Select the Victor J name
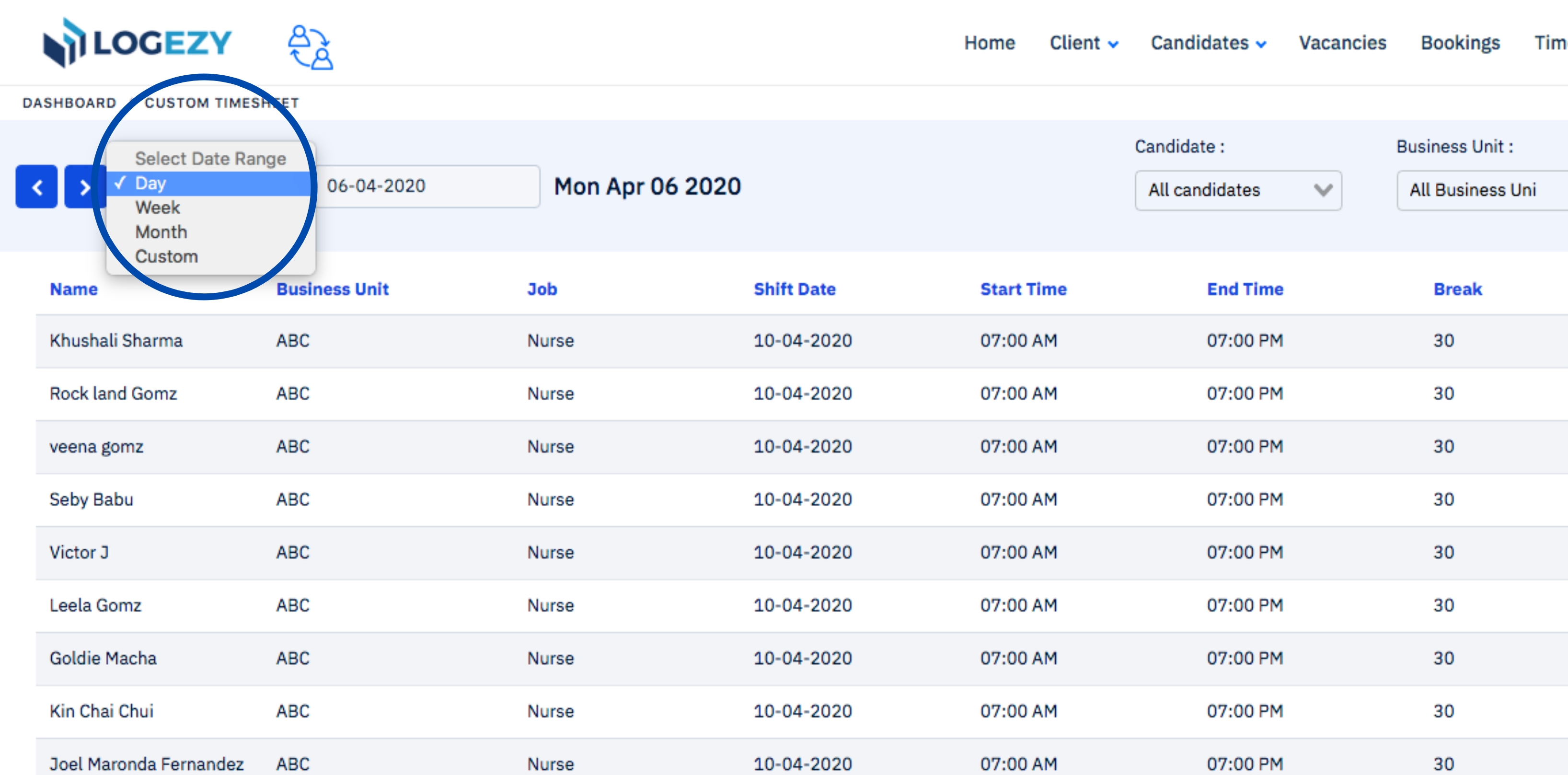1568x775 pixels. click(79, 552)
